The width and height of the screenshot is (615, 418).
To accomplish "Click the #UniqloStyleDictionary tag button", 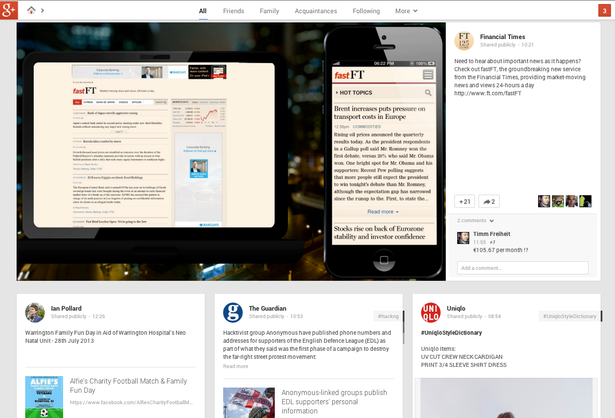I will (x=570, y=316).
